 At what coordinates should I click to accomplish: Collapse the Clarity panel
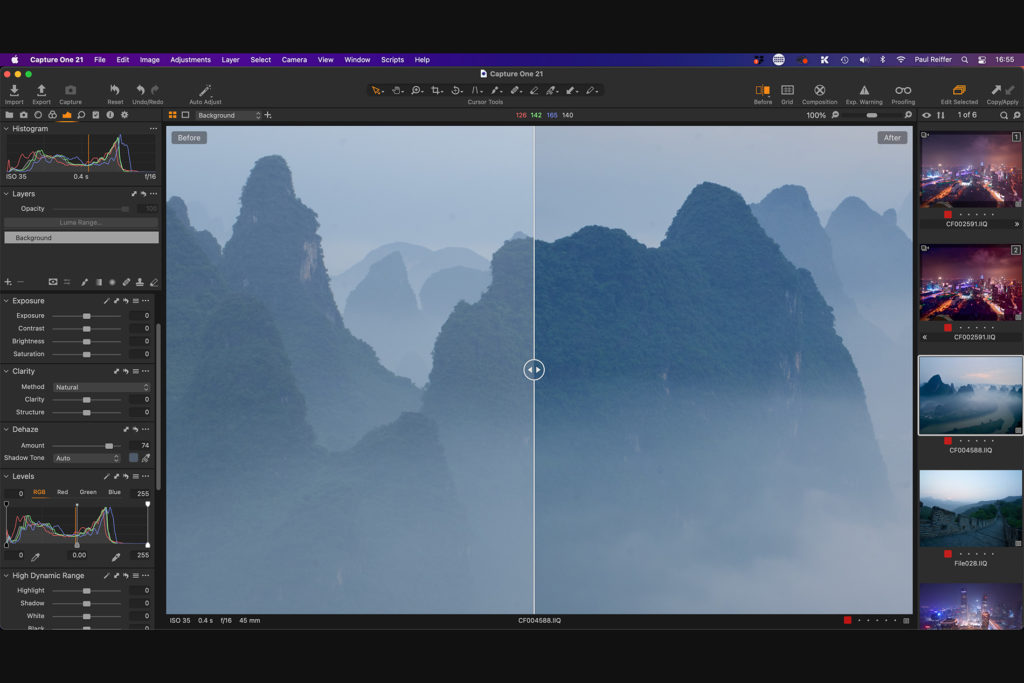coord(6,372)
